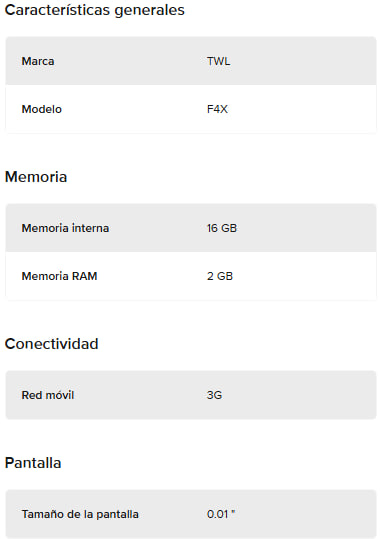Screen dimensions: 380x539
Task: Click the F4X model value
Action: [x=217, y=109]
